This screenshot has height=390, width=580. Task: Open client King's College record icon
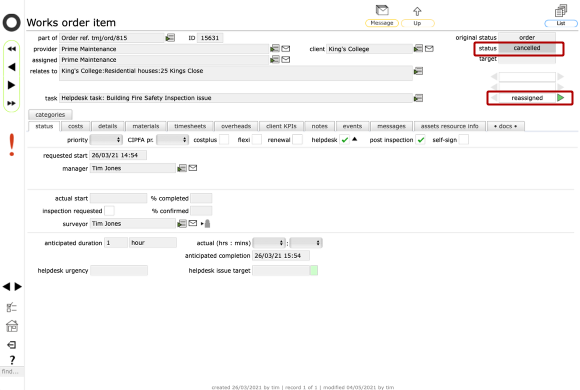tap(418, 49)
